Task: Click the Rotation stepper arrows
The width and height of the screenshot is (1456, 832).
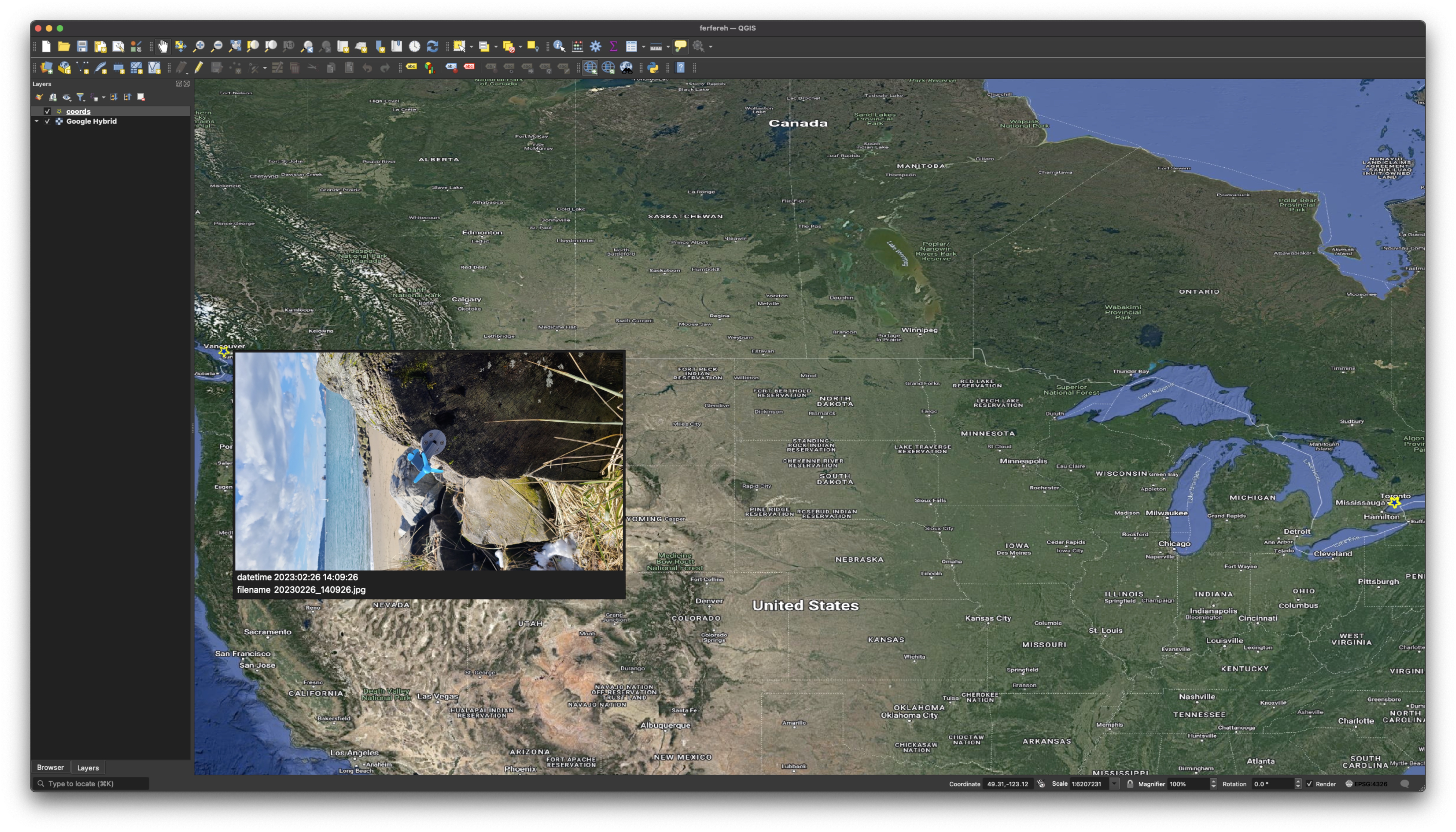Action: tap(1298, 784)
